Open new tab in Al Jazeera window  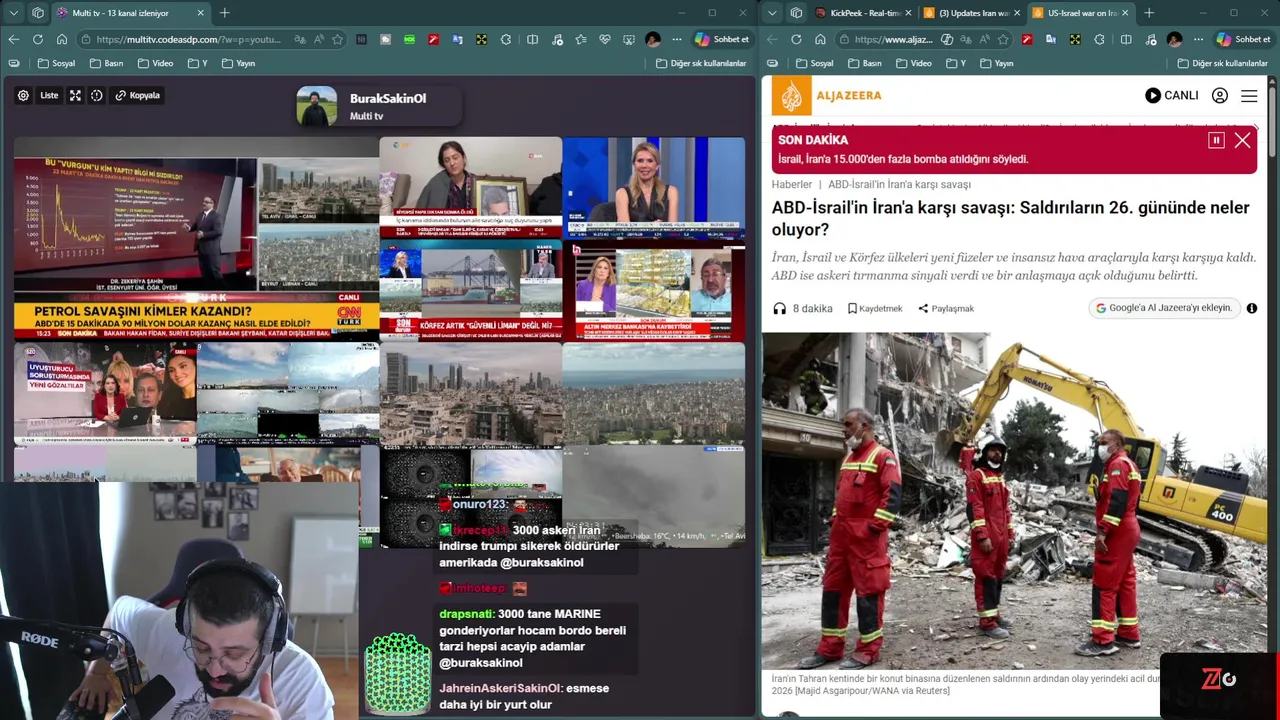pos(1149,13)
